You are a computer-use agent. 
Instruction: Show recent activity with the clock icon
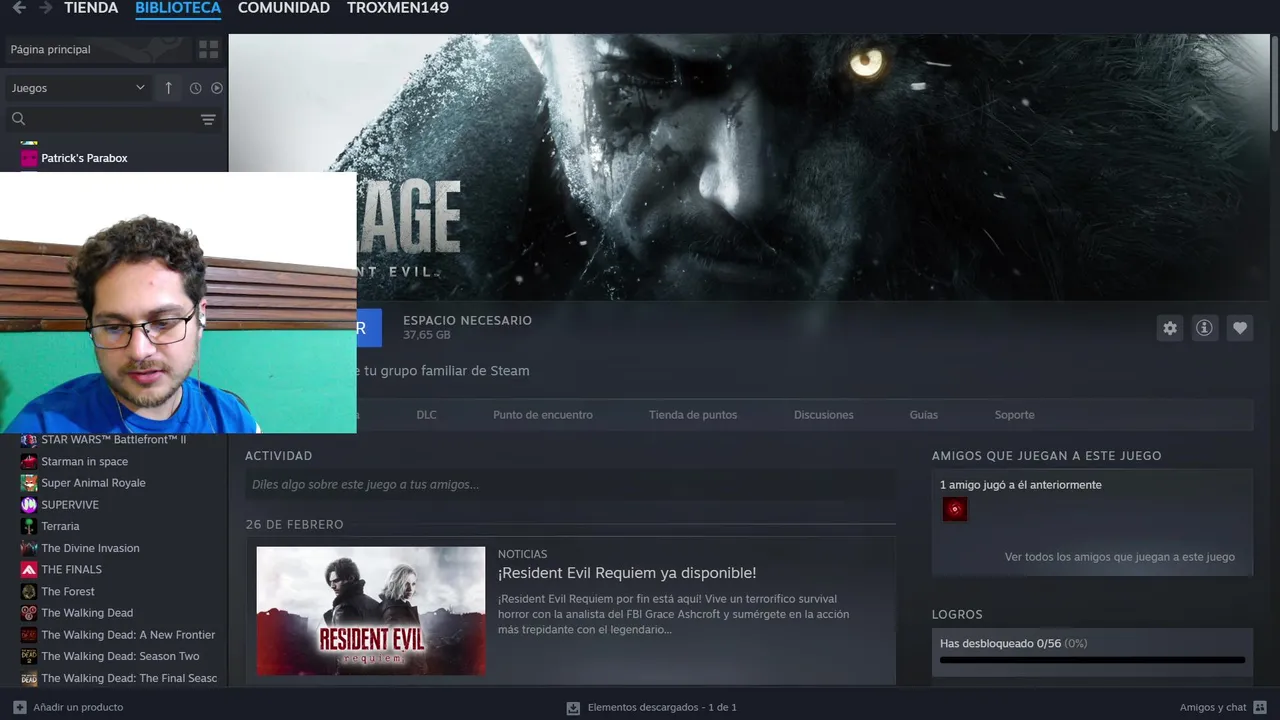click(195, 88)
